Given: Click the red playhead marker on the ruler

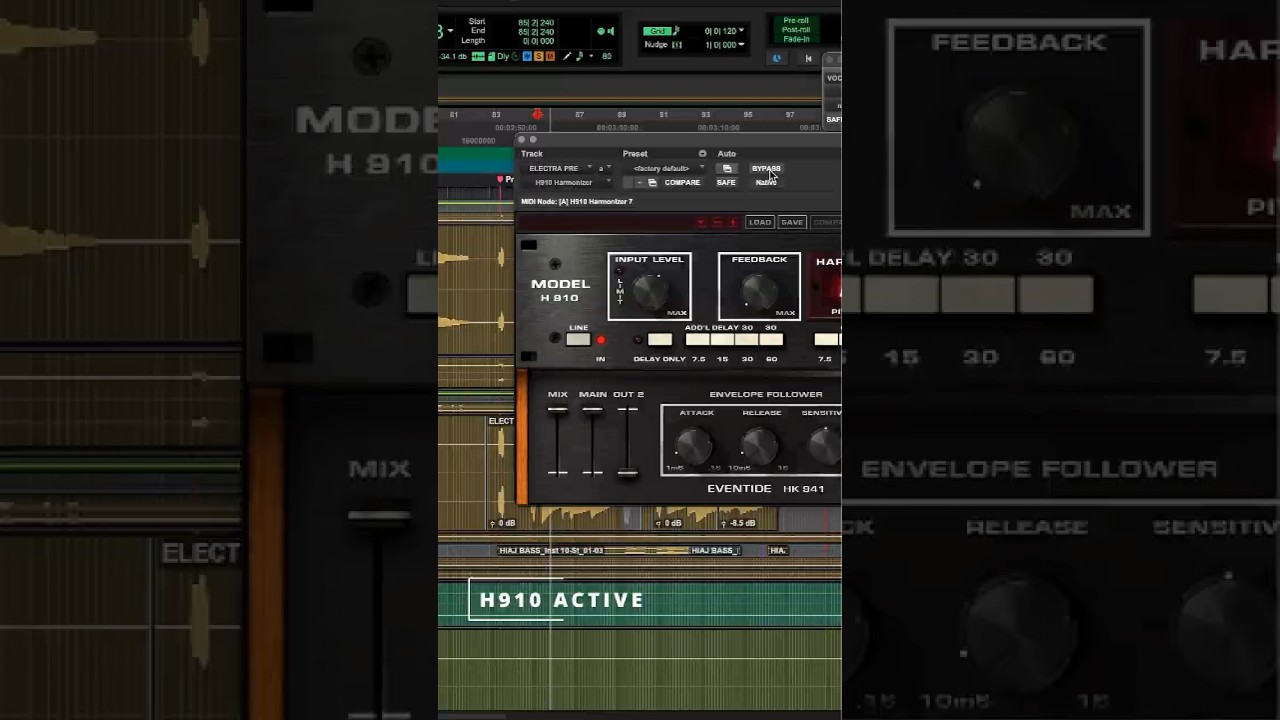Looking at the screenshot, I should click(537, 115).
